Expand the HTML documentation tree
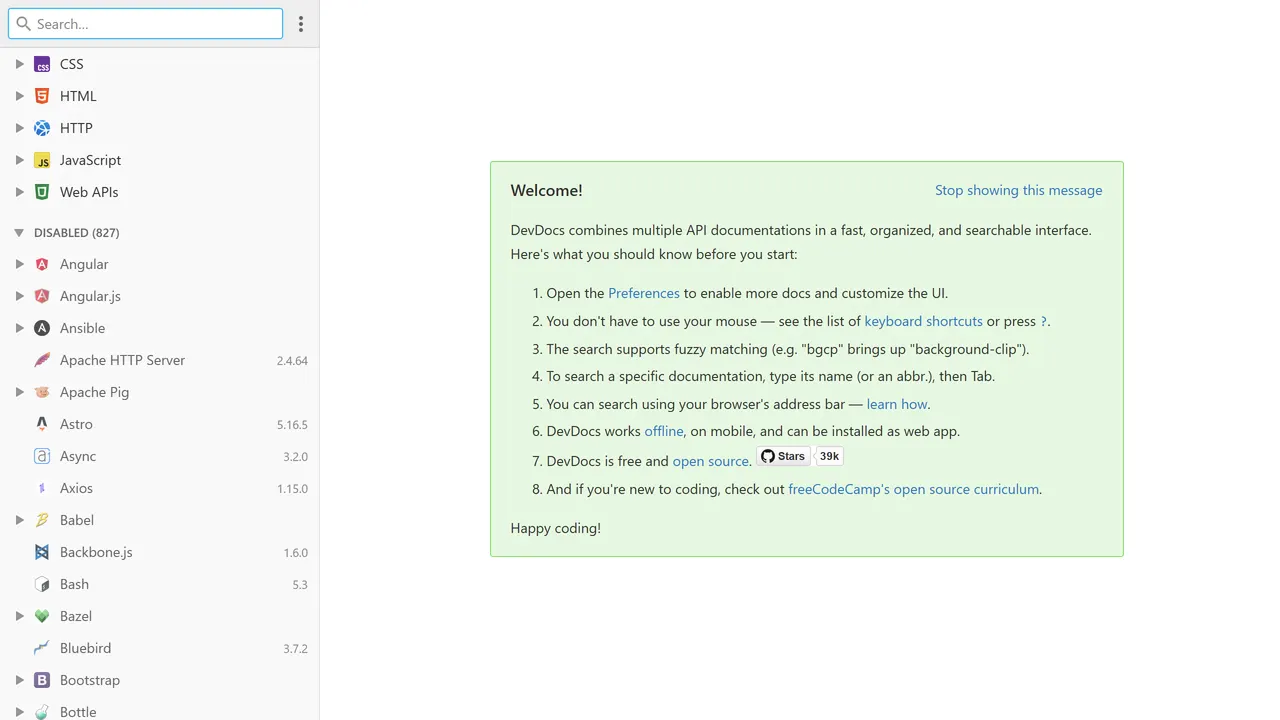1280x720 pixels. 19,96
